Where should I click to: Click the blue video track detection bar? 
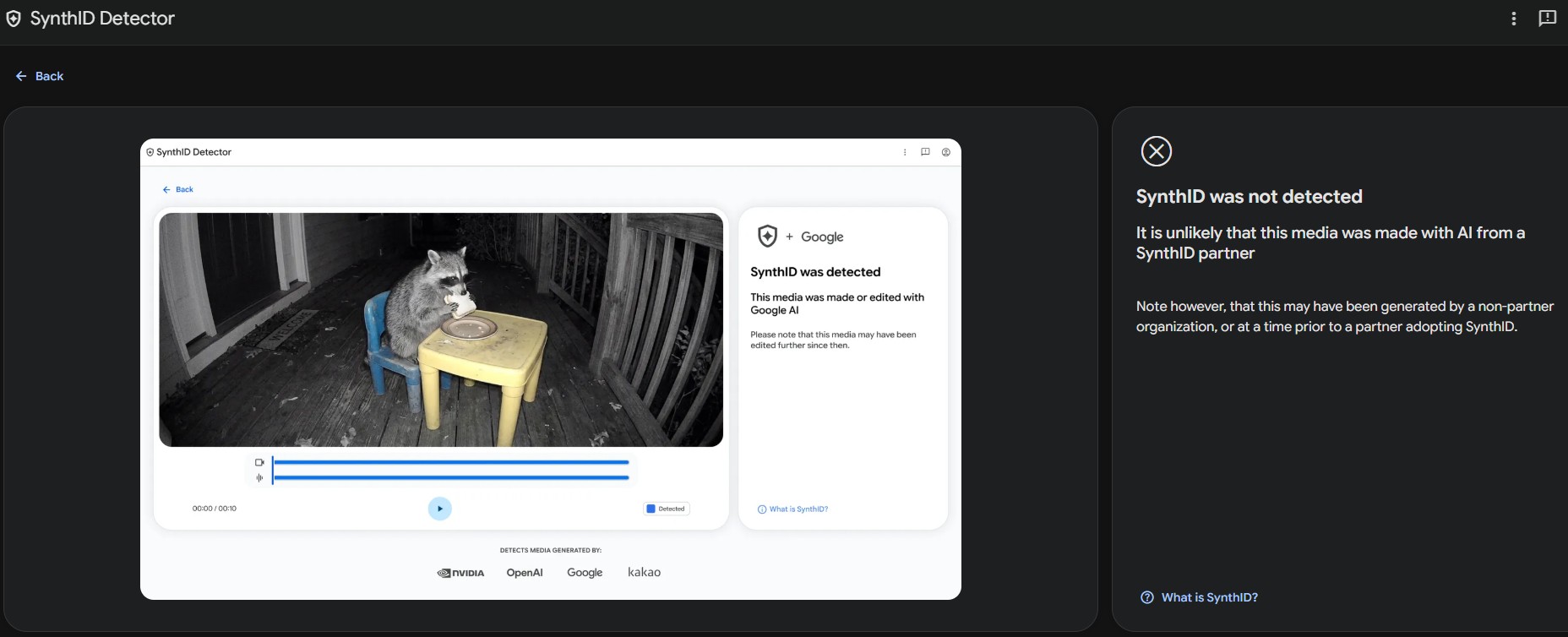tap(451, 462)
